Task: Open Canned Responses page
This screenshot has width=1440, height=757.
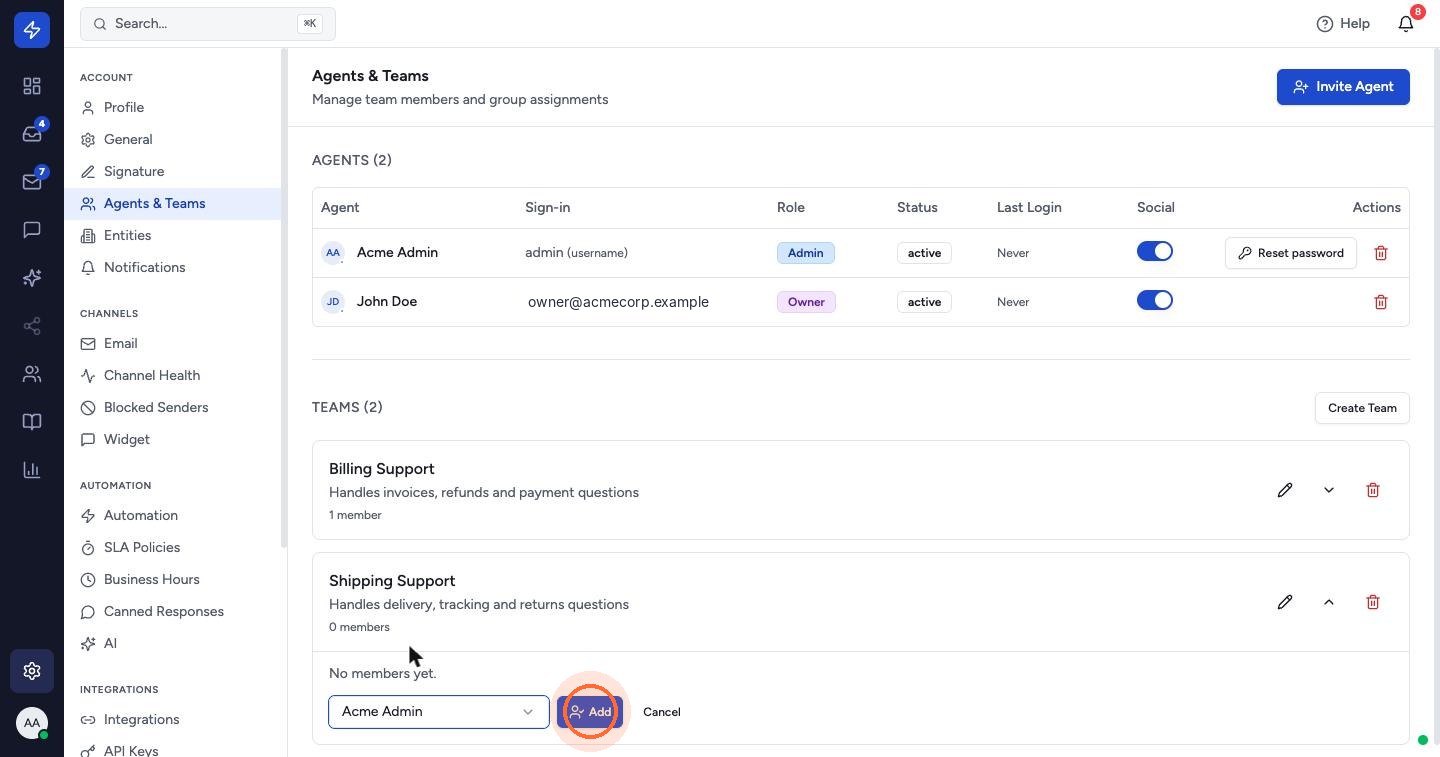Action: [x=172, y=611]
